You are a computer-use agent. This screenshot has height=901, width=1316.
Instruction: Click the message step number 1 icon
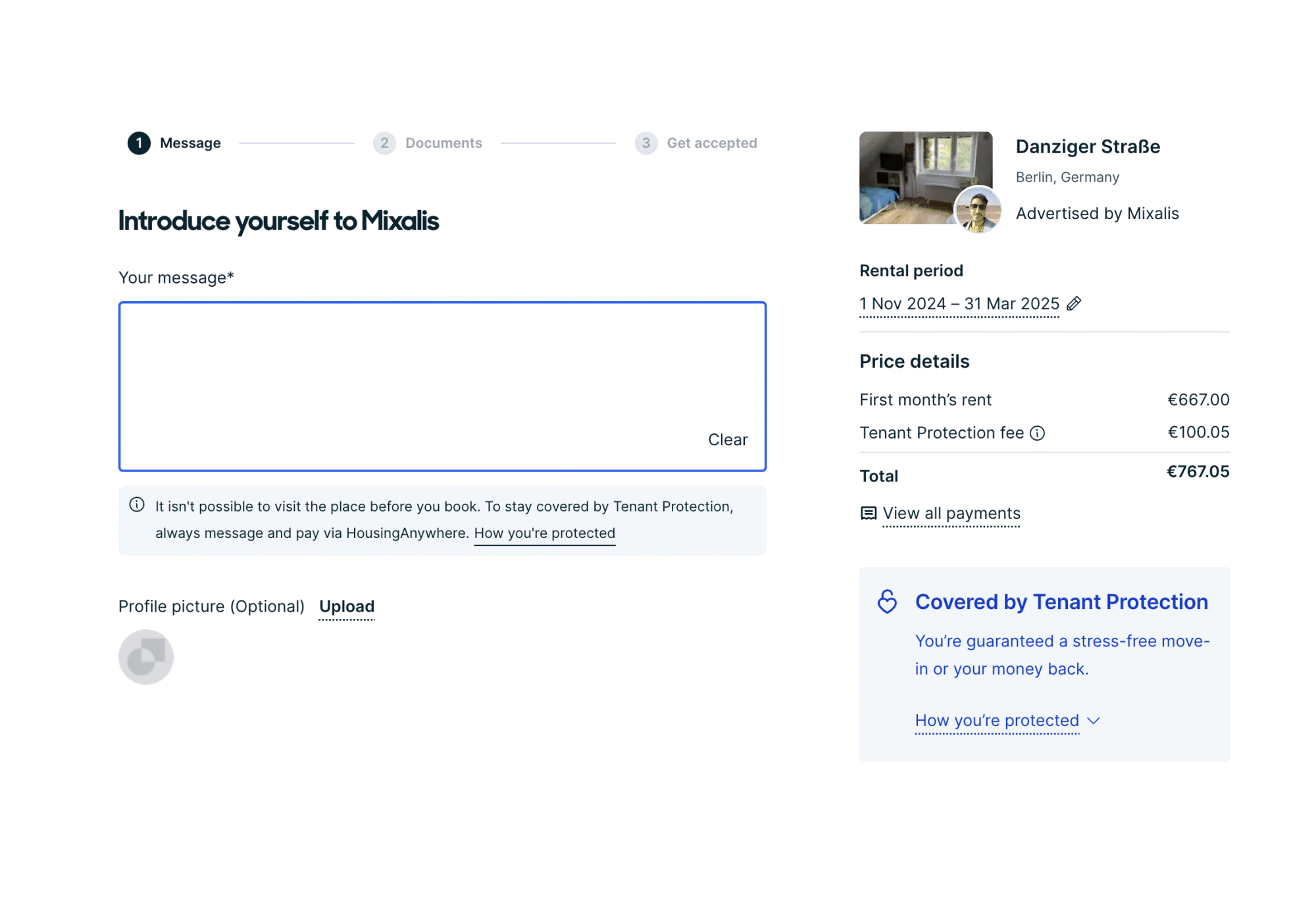pos(139,143)
